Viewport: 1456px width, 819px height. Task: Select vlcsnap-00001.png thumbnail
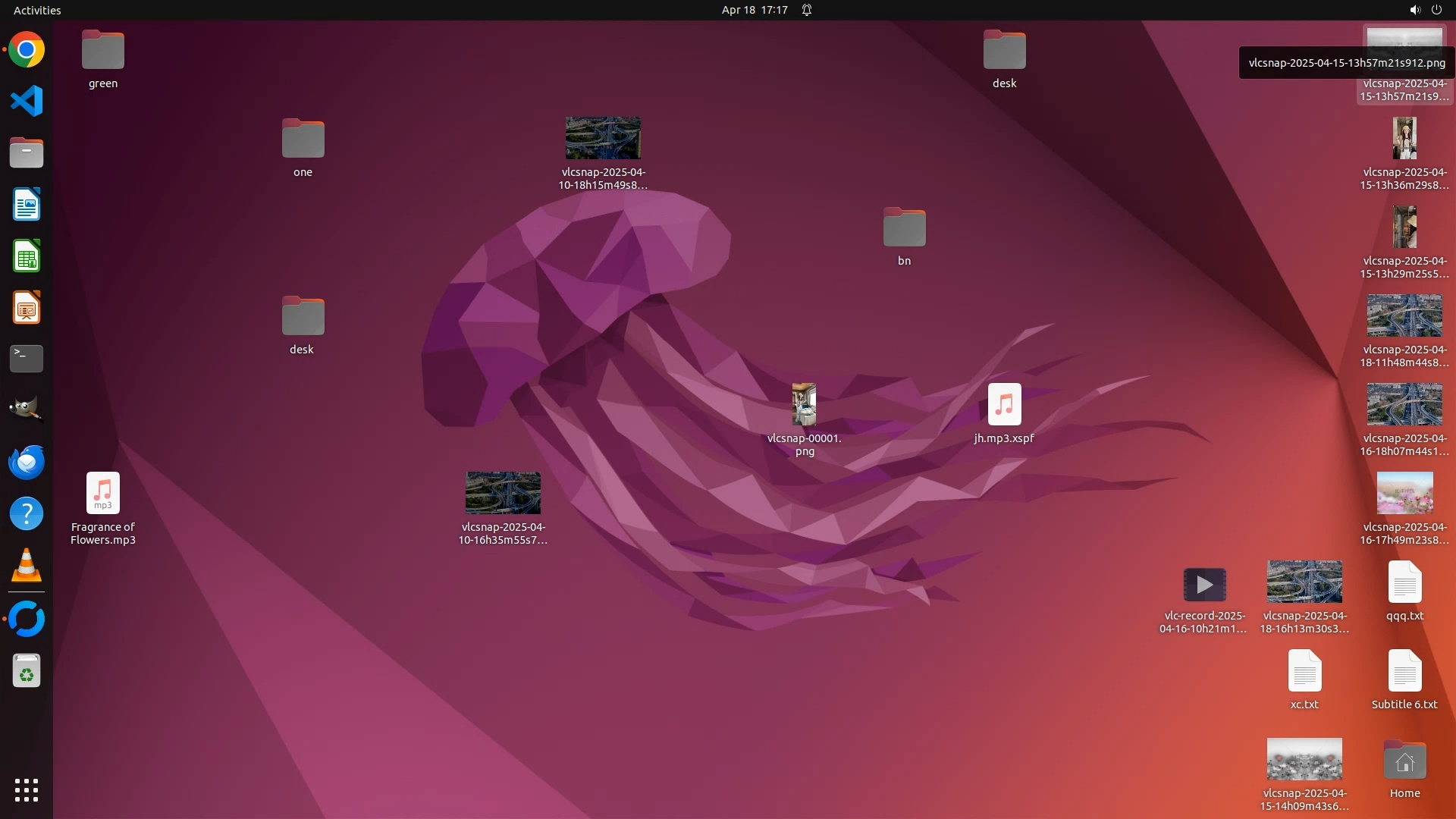point(804,405)
